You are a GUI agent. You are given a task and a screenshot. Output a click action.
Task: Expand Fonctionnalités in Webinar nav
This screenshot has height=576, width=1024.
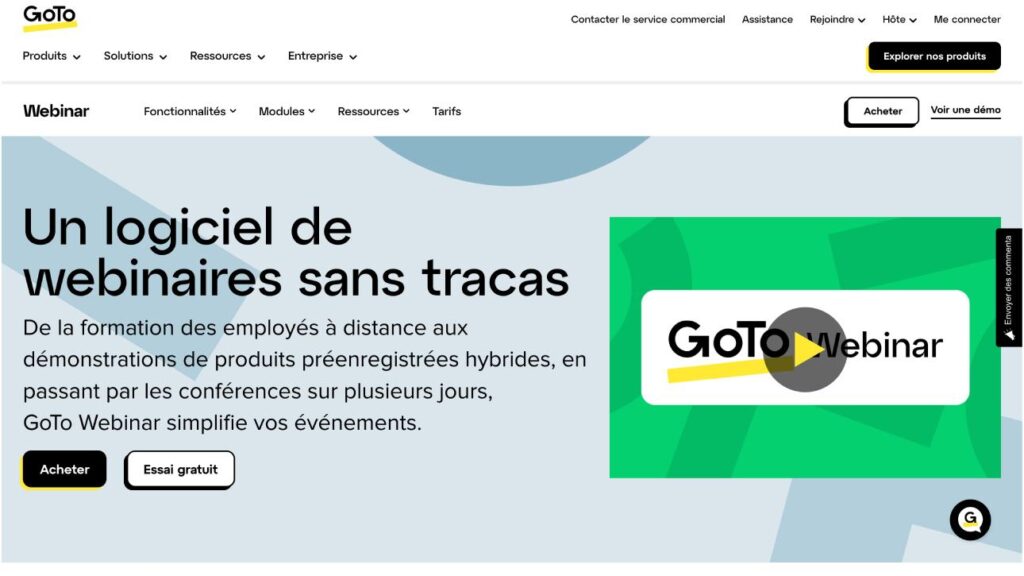(190, 111)
